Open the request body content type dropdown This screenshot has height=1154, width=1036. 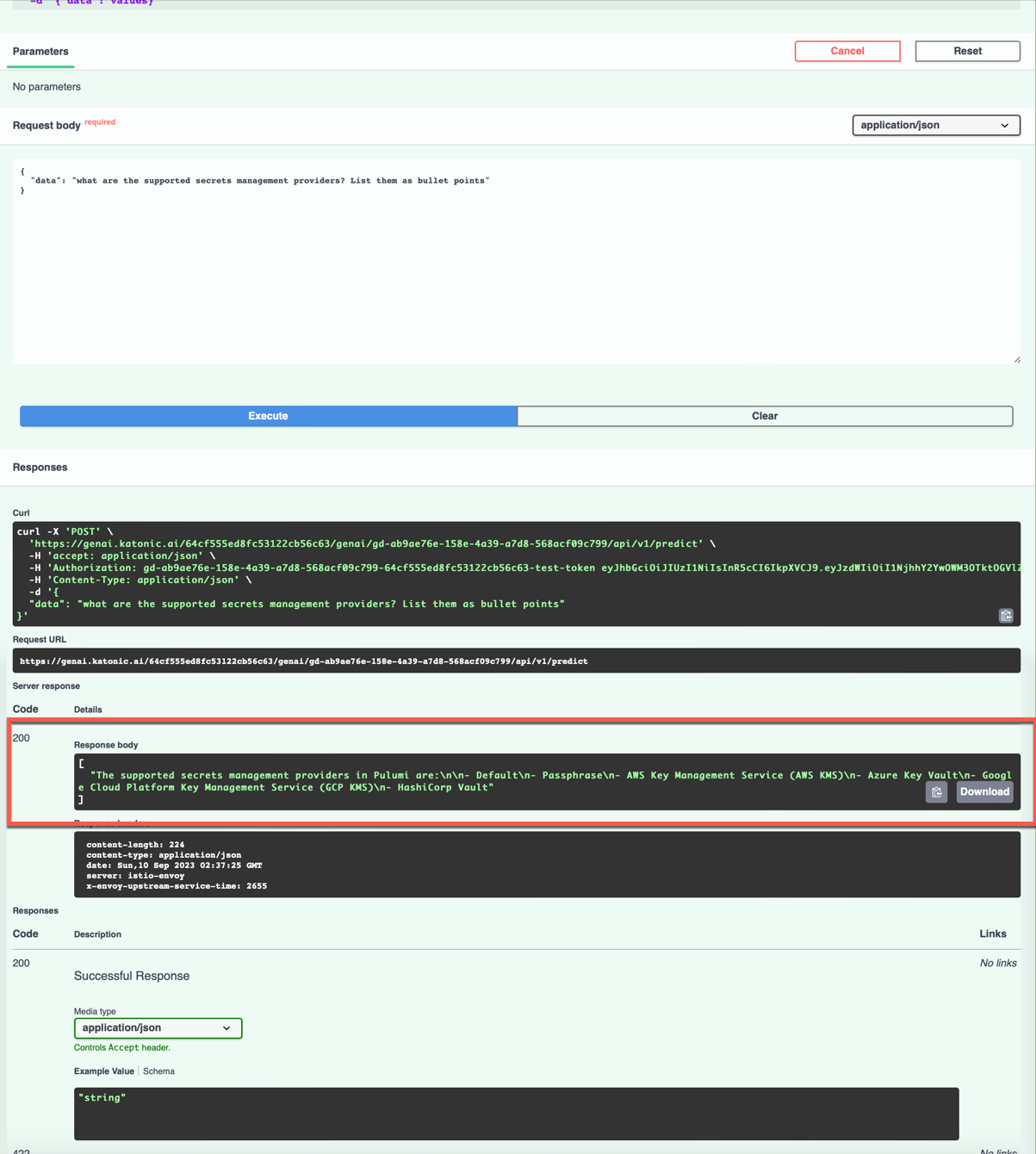(x=936, y=125)
